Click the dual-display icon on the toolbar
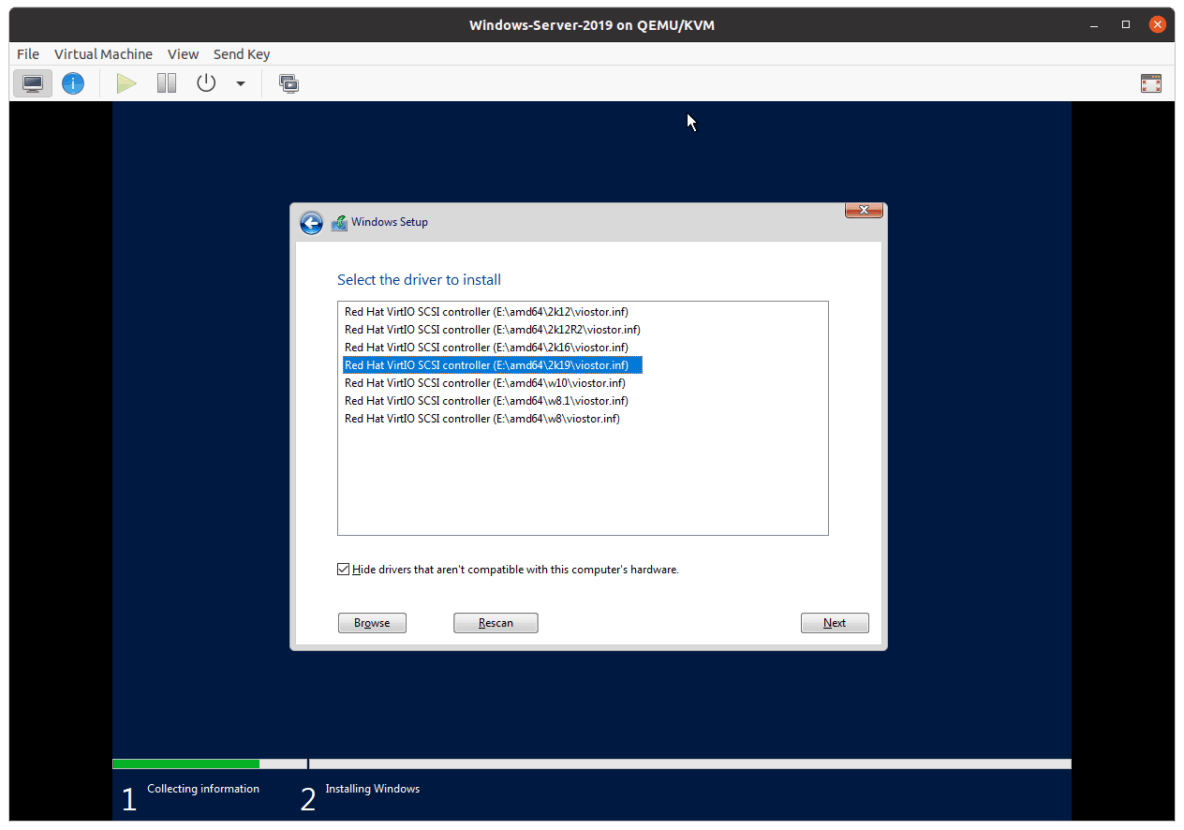The width and height of the screenshot is (1184, 830). pos(289,83)
